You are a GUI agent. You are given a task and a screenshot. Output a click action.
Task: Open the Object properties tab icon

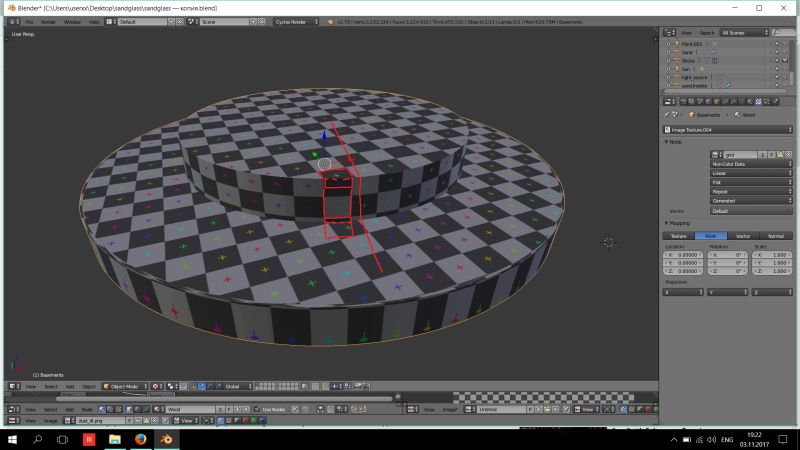(x=716, y=102)
